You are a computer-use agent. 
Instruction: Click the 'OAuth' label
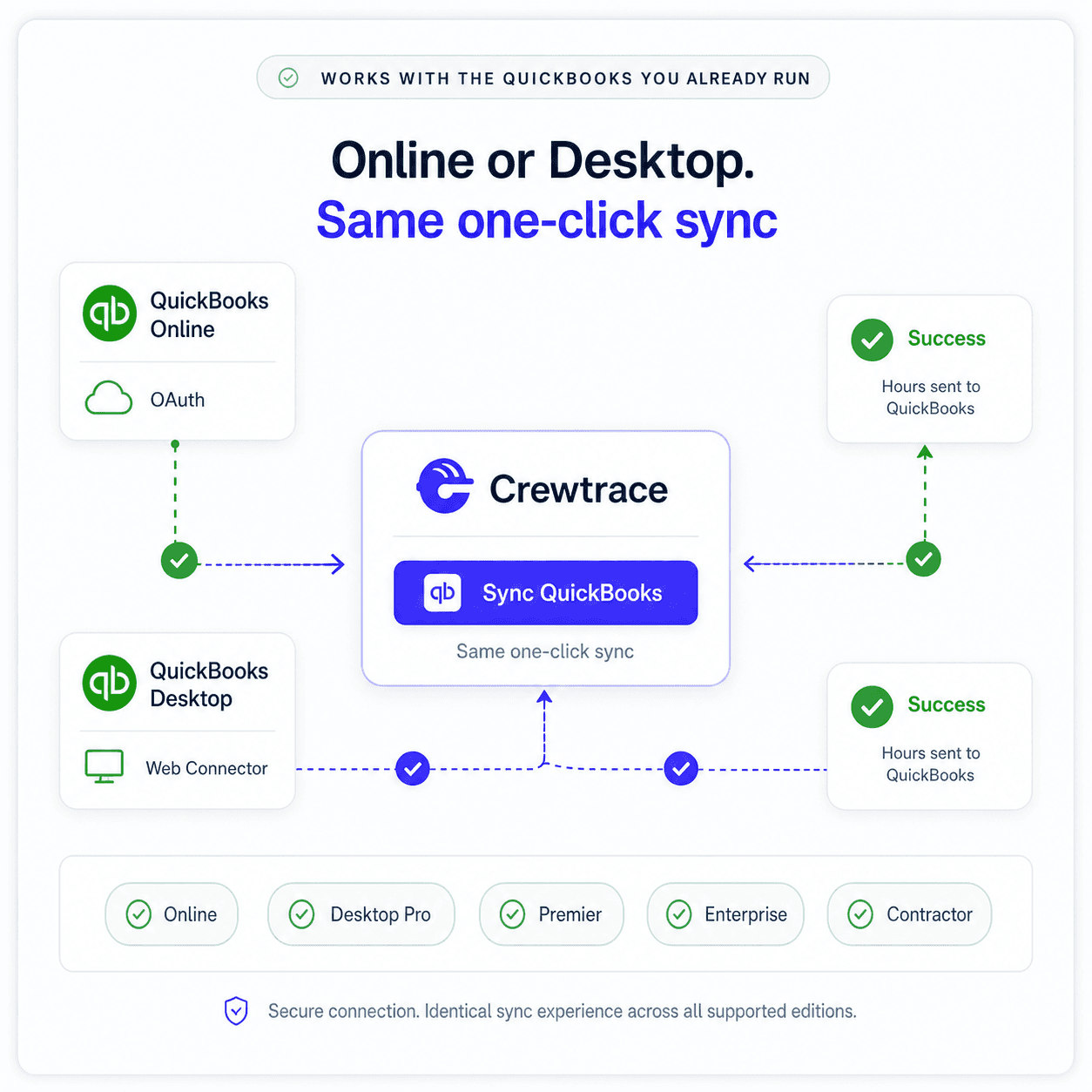click(178, 400)
